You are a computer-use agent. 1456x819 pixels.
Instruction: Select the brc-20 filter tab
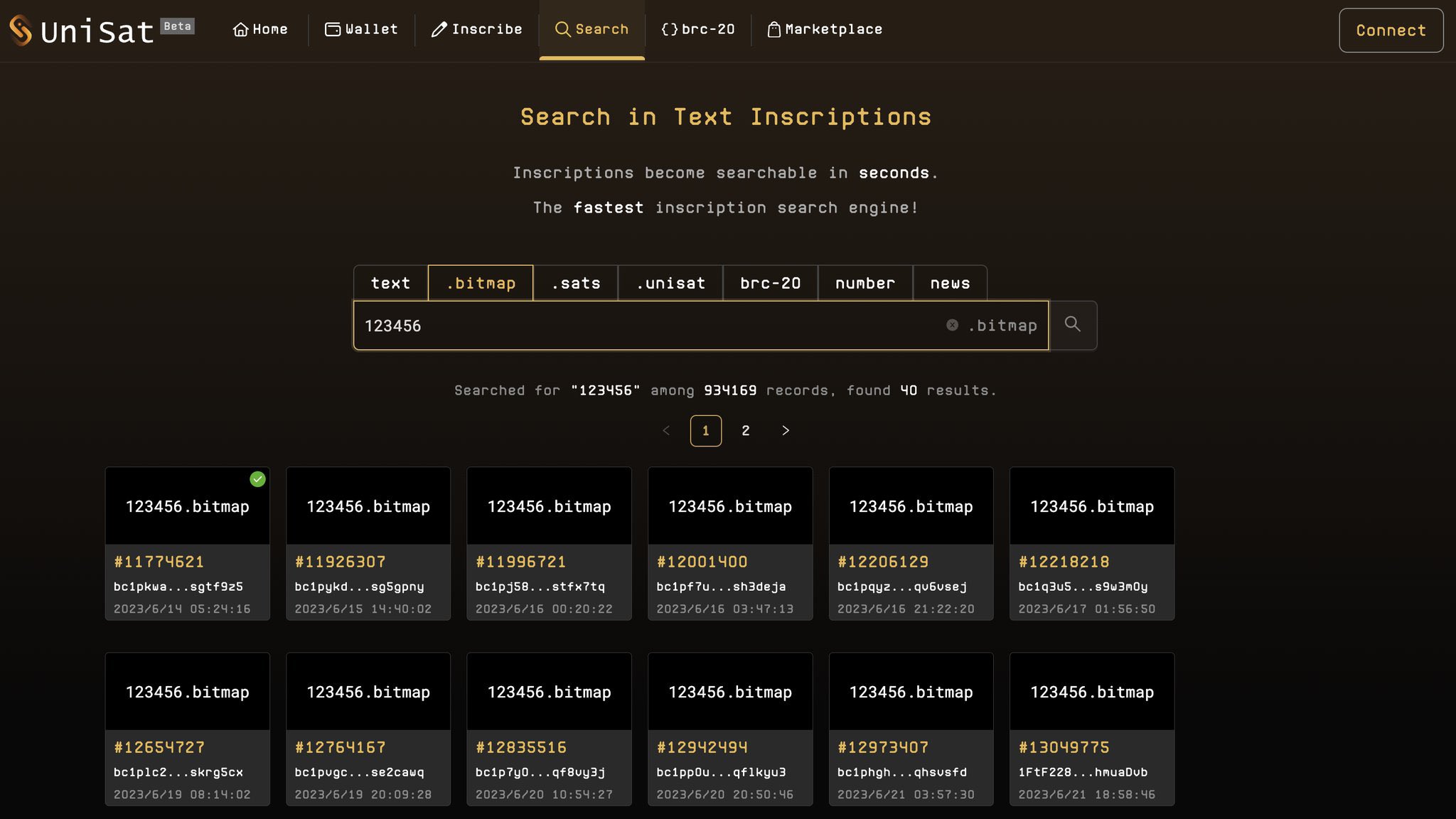click(x=770, y=282)
